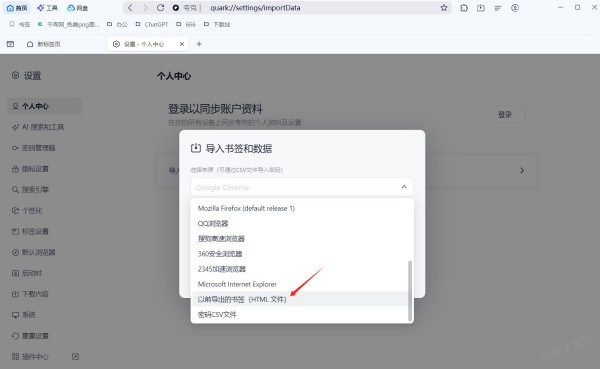The image size is (600, 369).
Task: Choose 2345加速浏览器 from the source list
Action: point(301,269)
